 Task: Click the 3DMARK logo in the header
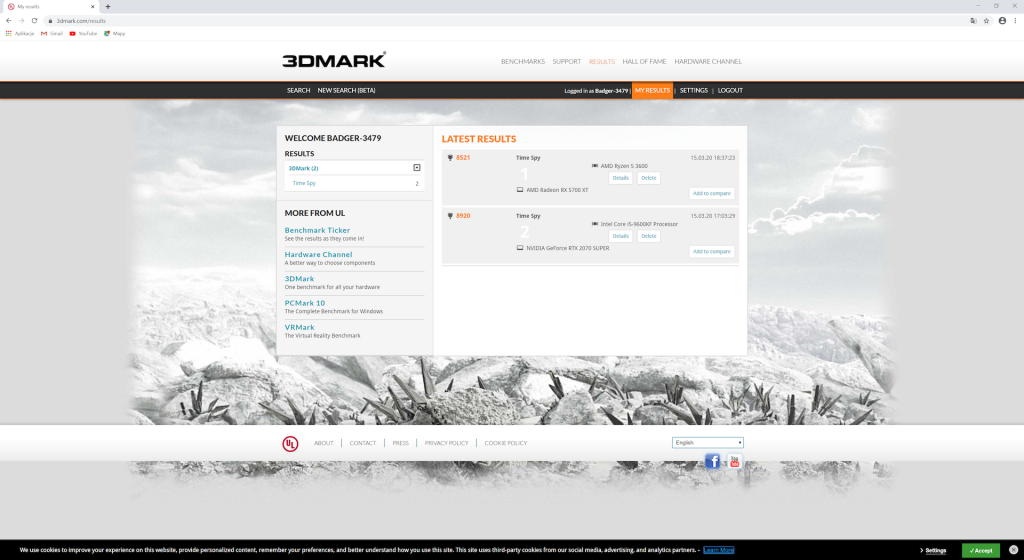click(x=334, y=60)
